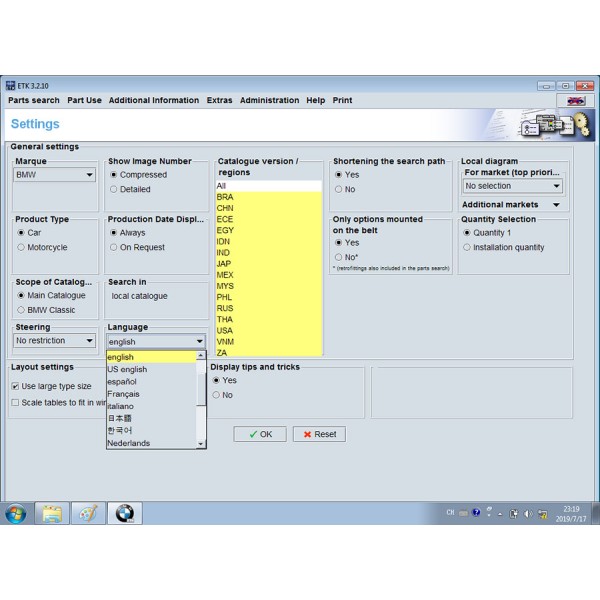Open the Marque BMW dropdown

coord(54,175)
